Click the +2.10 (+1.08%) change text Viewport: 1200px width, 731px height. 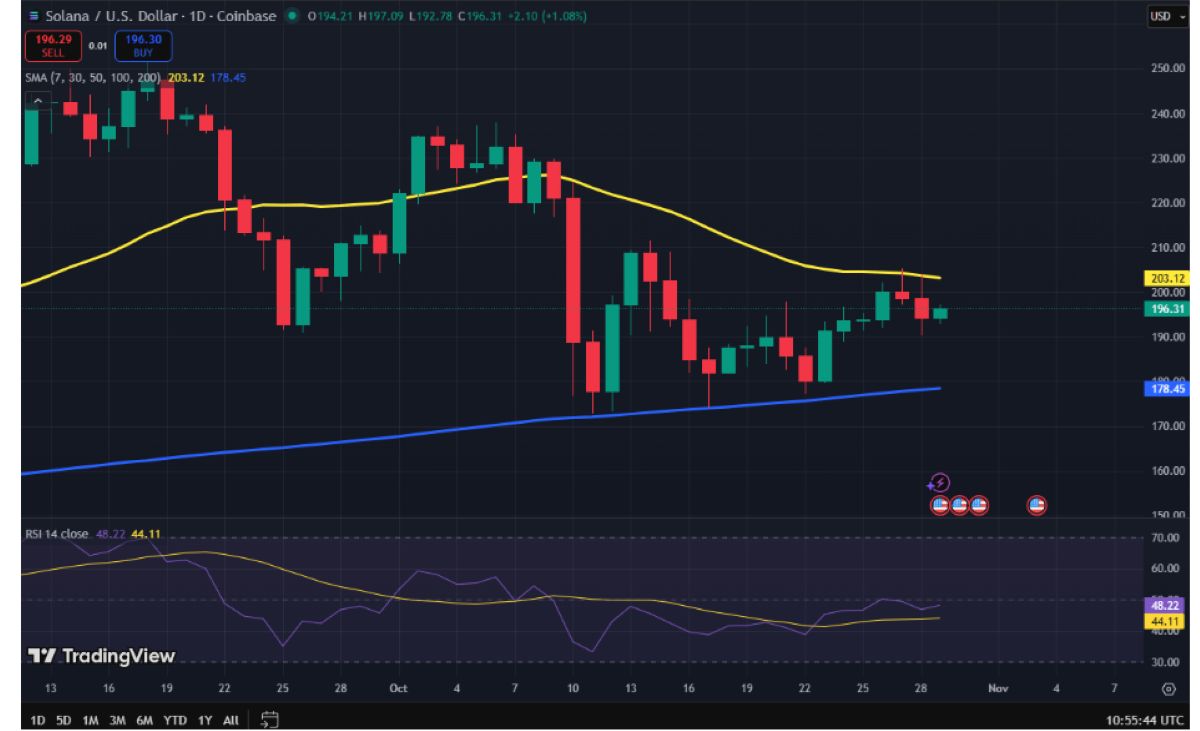pyautogui.click(x=545, y=16)
